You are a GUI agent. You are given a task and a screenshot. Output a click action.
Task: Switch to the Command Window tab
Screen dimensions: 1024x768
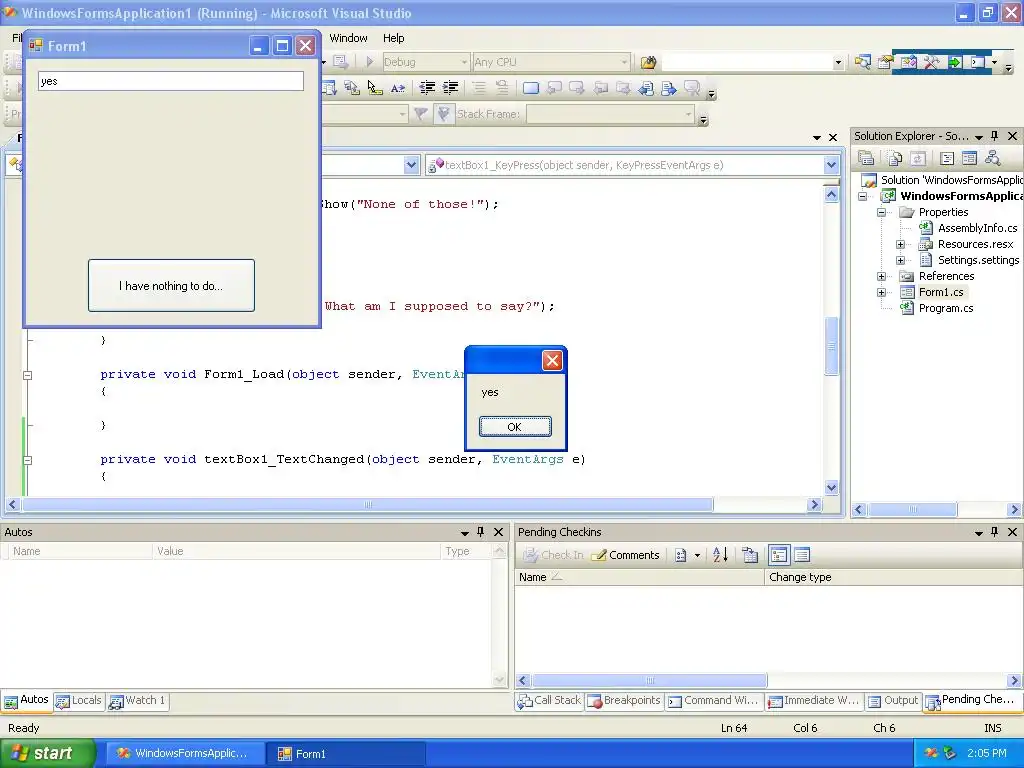tap(714, 701)
